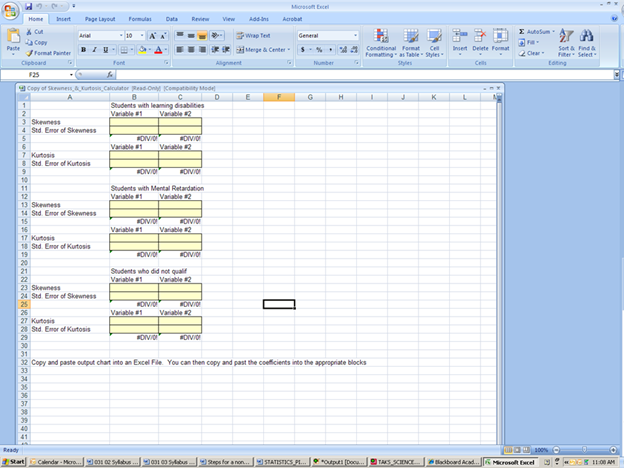Click the Find & Select icon
The height and width of the screenshot is (468, 624).
(587, 43)
